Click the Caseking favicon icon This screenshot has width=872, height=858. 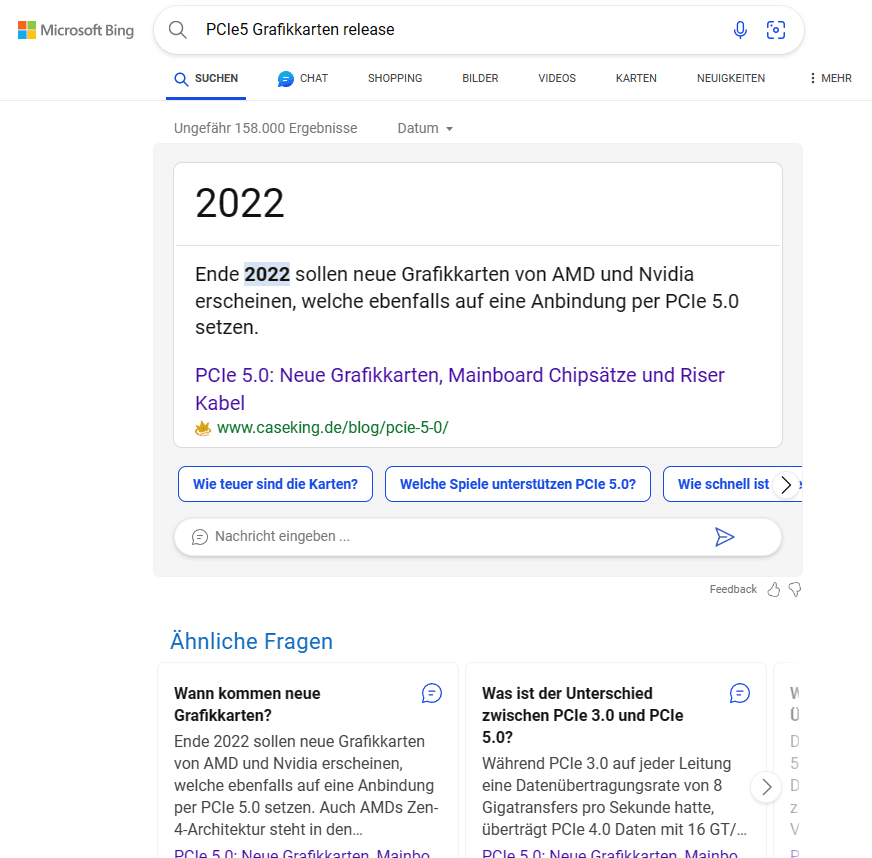coord(203,428)
